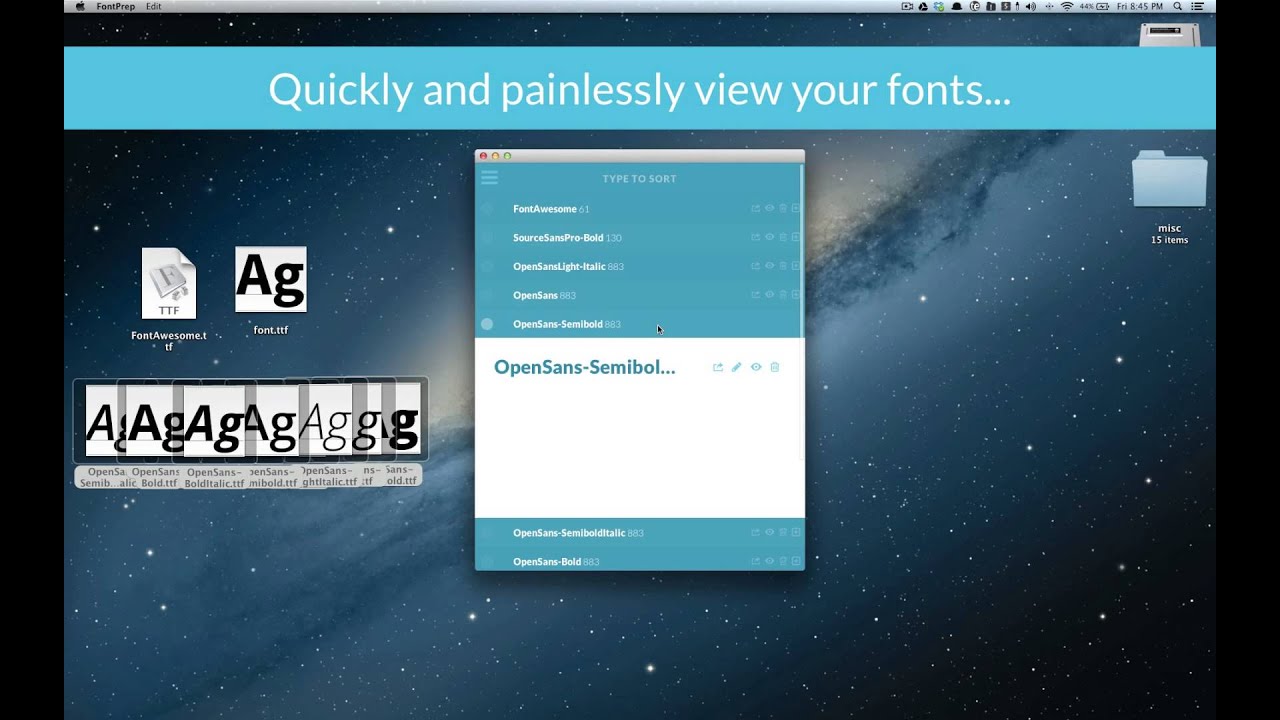This screenshot has height=720, width=1280.
Task: Expand the OpenSans-SemiboldItalic 883 row
Action: coord(638,532)
